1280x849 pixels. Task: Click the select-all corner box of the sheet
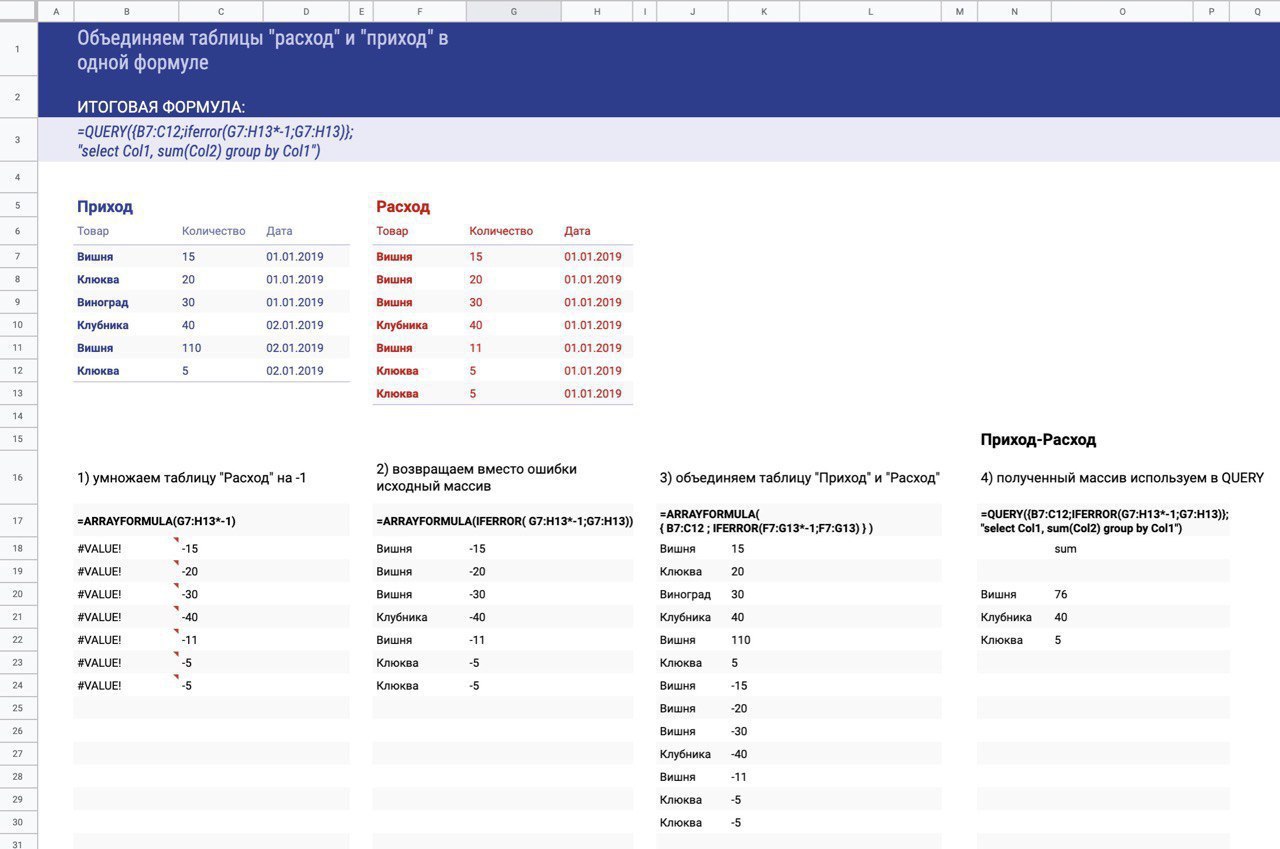tap(18, 11)
